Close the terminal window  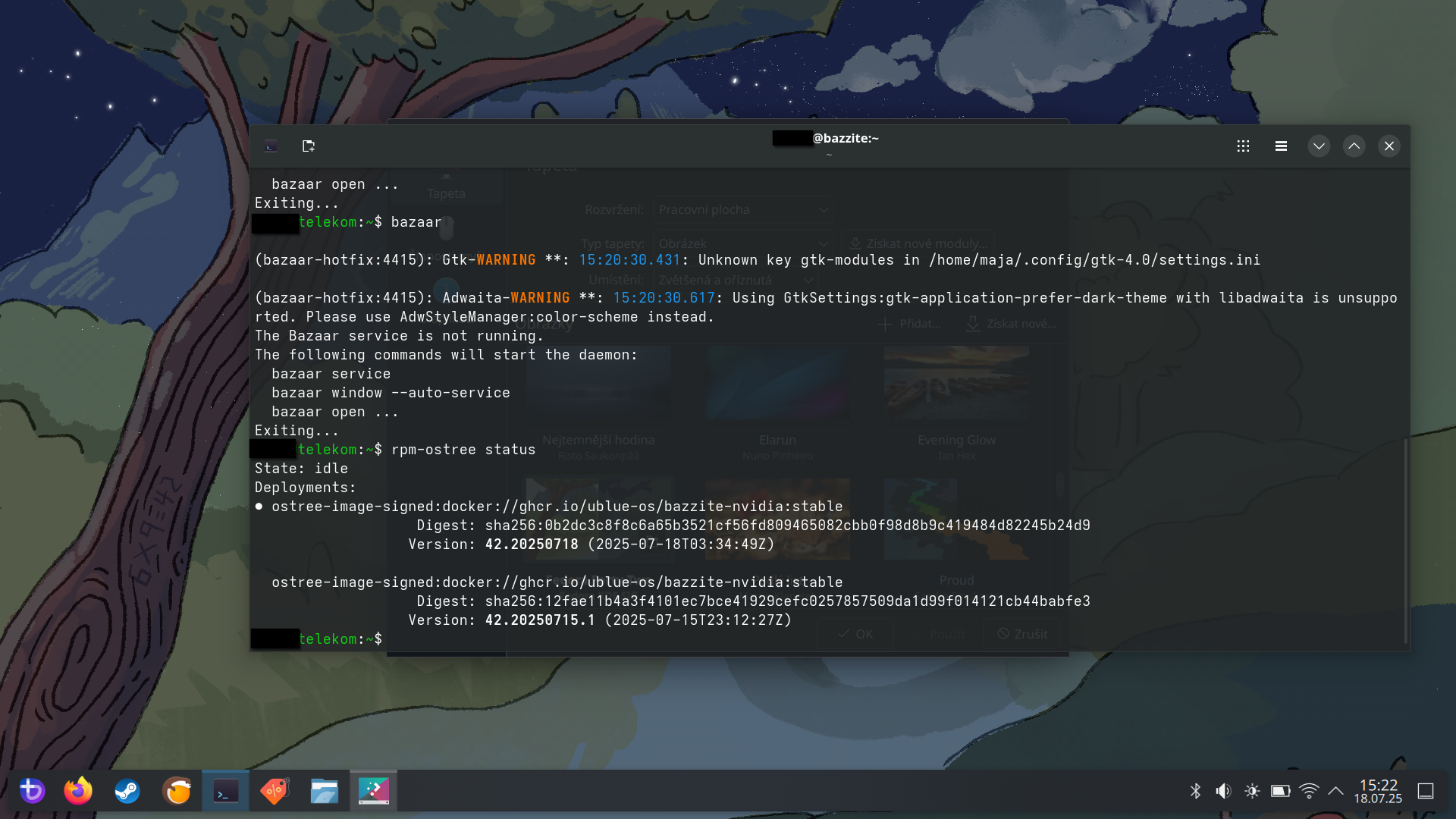coord(1389,146)
